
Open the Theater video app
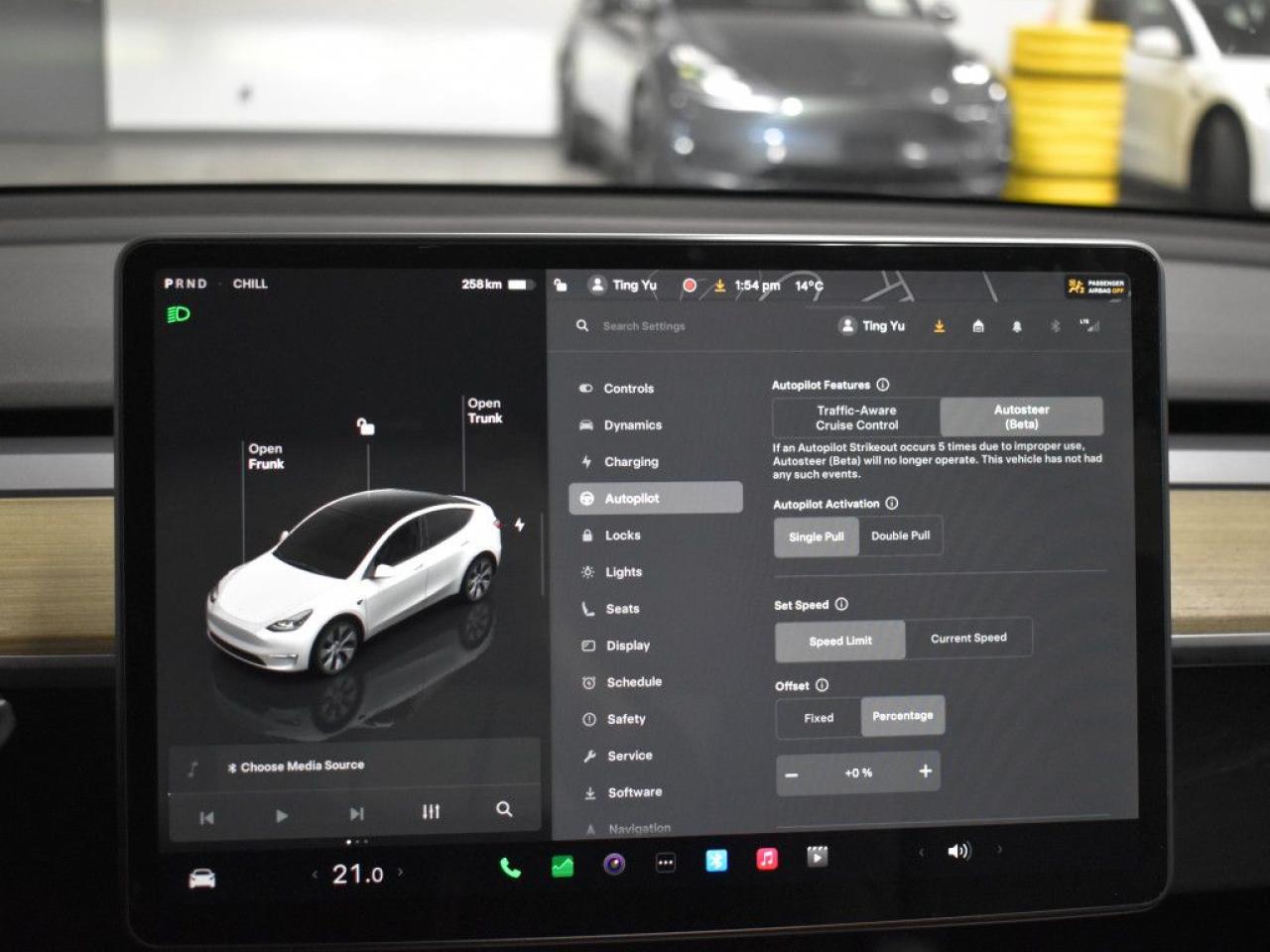[817, 856]
